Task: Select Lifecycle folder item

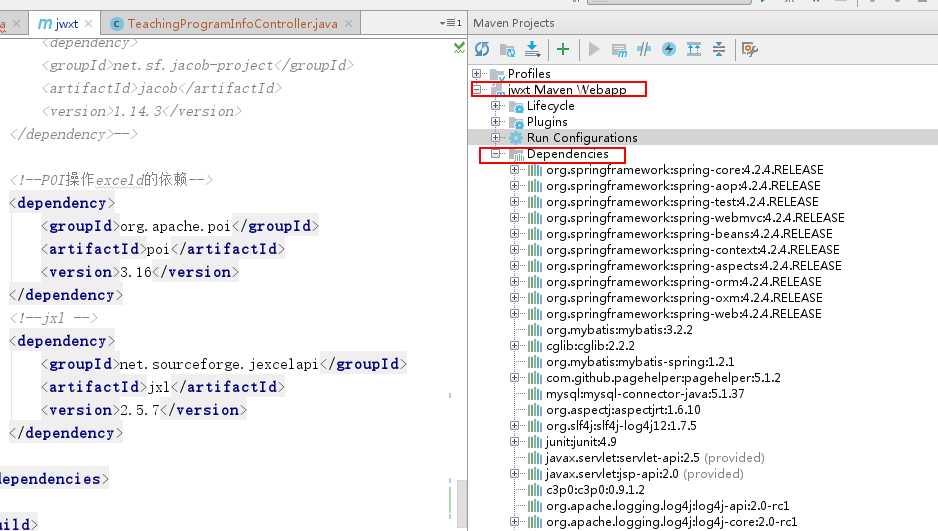Action: pos(550,106)
